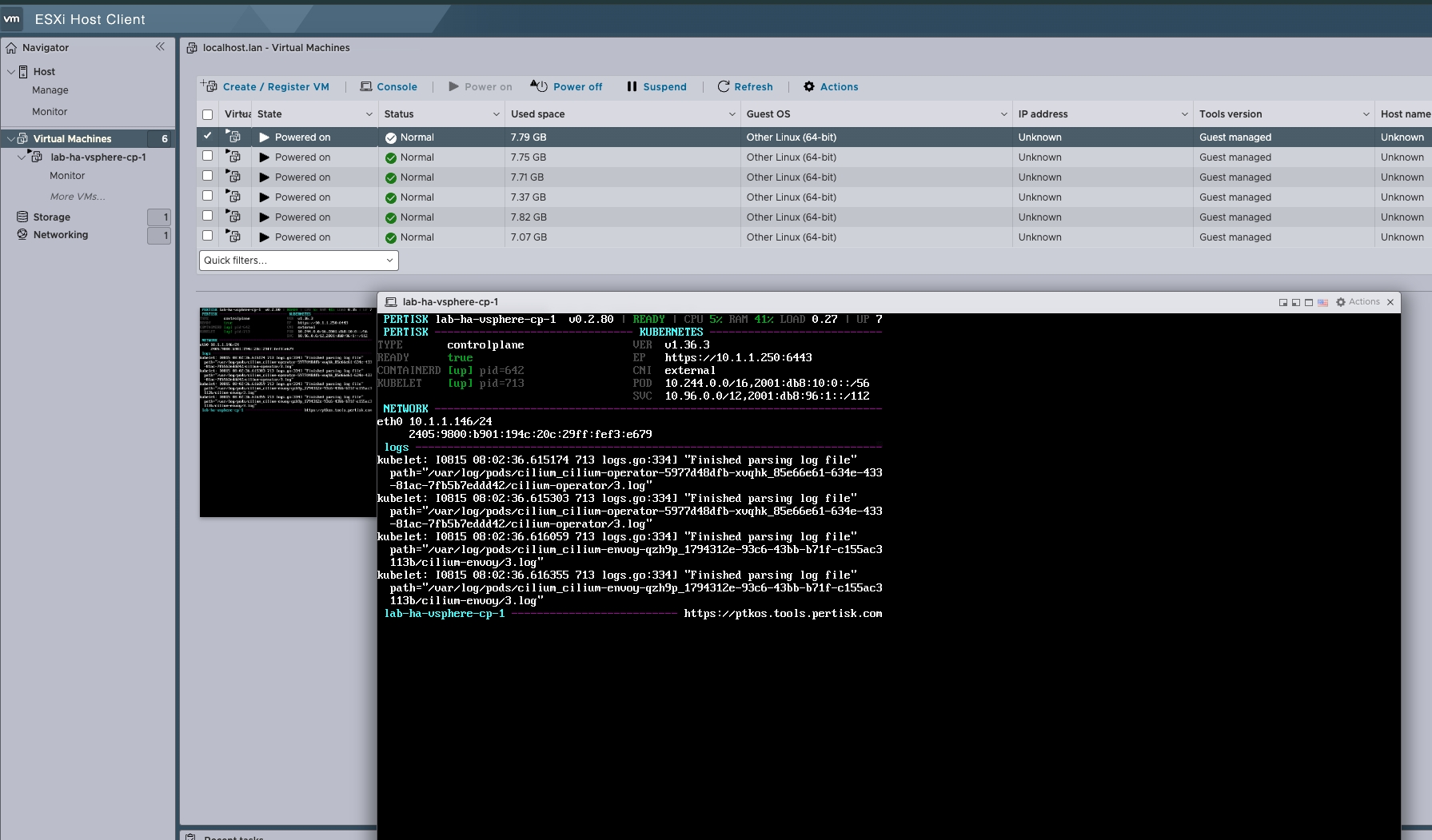Sort by the Host name column header
1432x840 pixels.
[x=1405, y=114]
